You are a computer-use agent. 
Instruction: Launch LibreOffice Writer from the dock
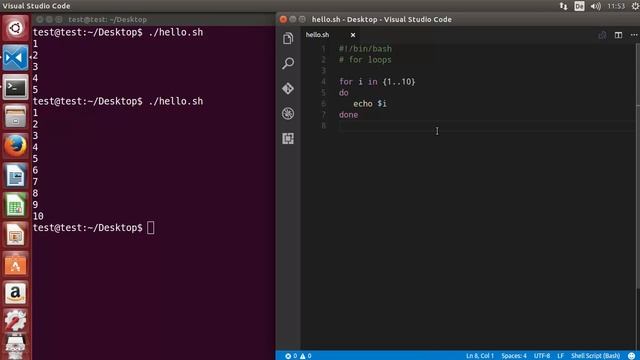point(16,176)
